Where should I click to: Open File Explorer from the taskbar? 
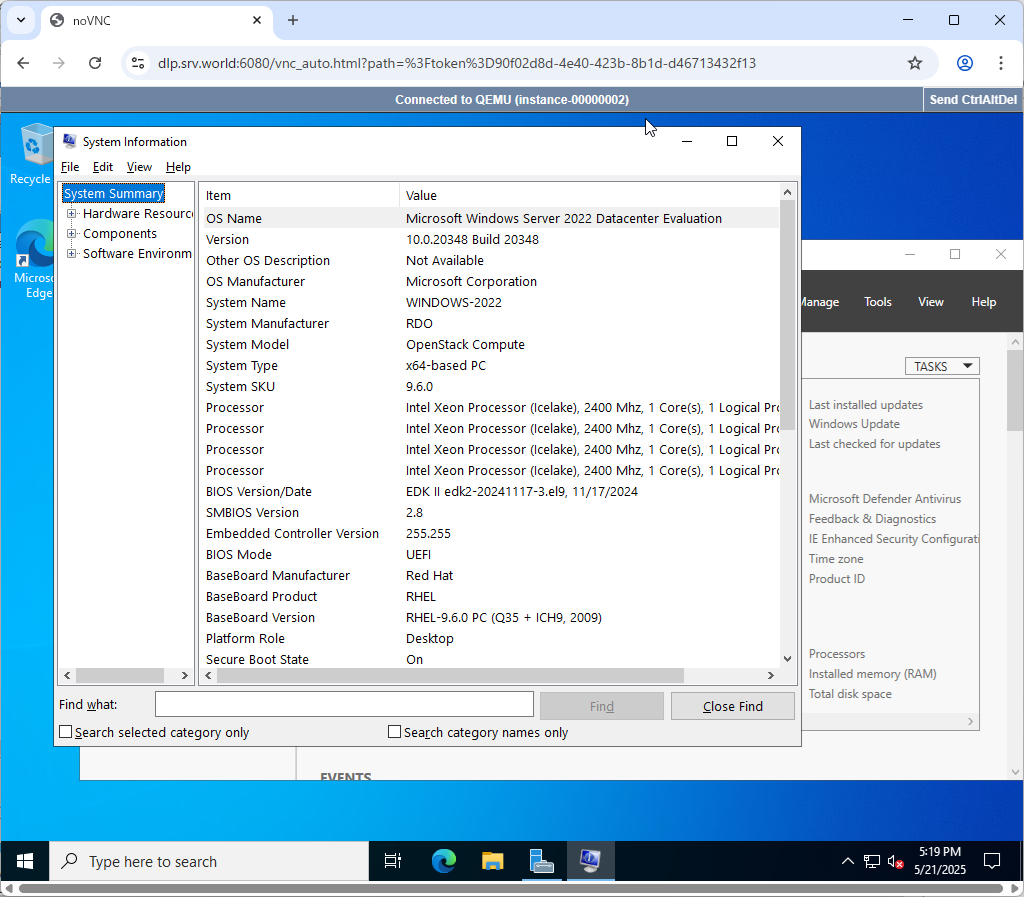click(x=492, y=862)
